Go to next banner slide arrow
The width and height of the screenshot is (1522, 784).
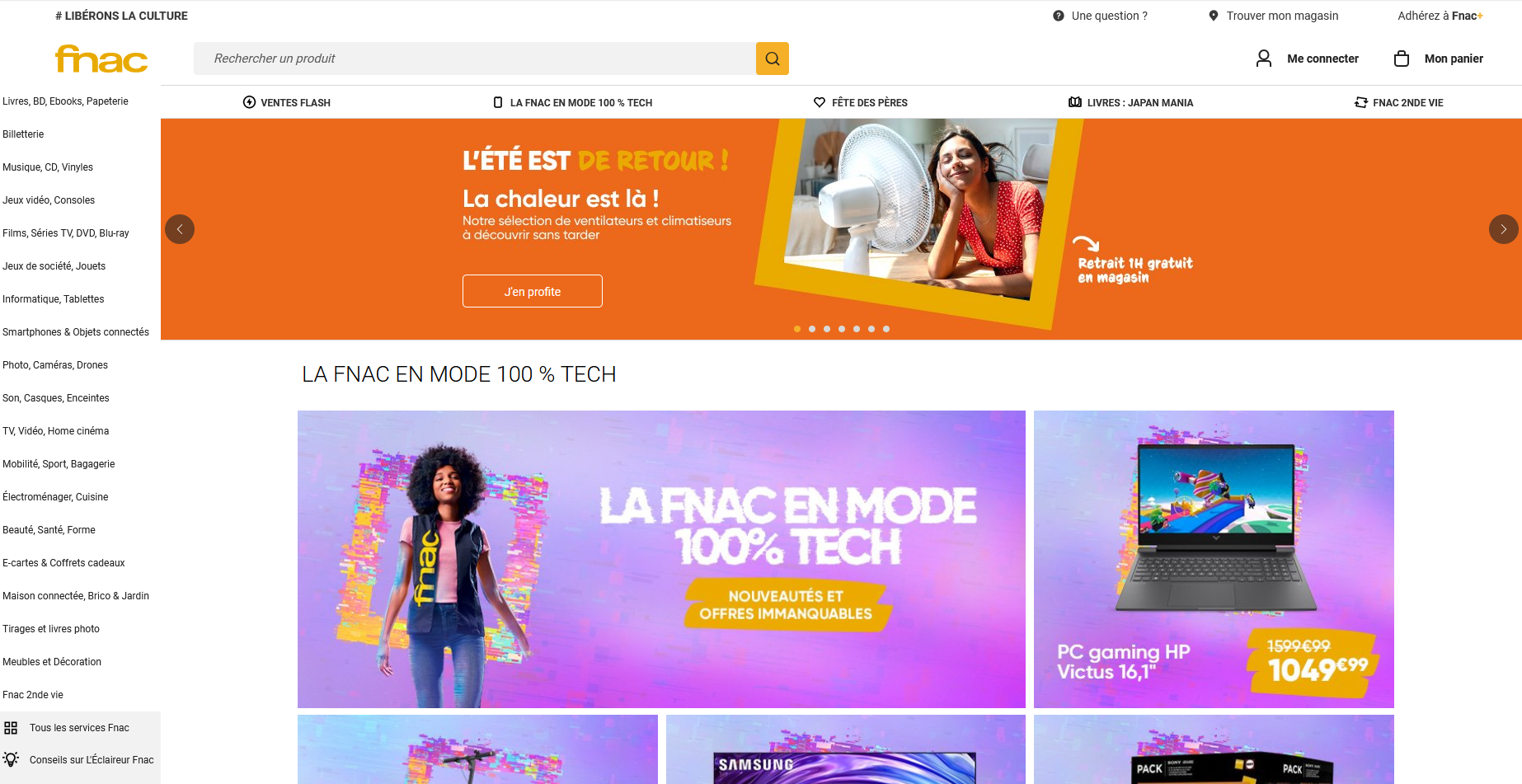click(x=1503, y=229)
